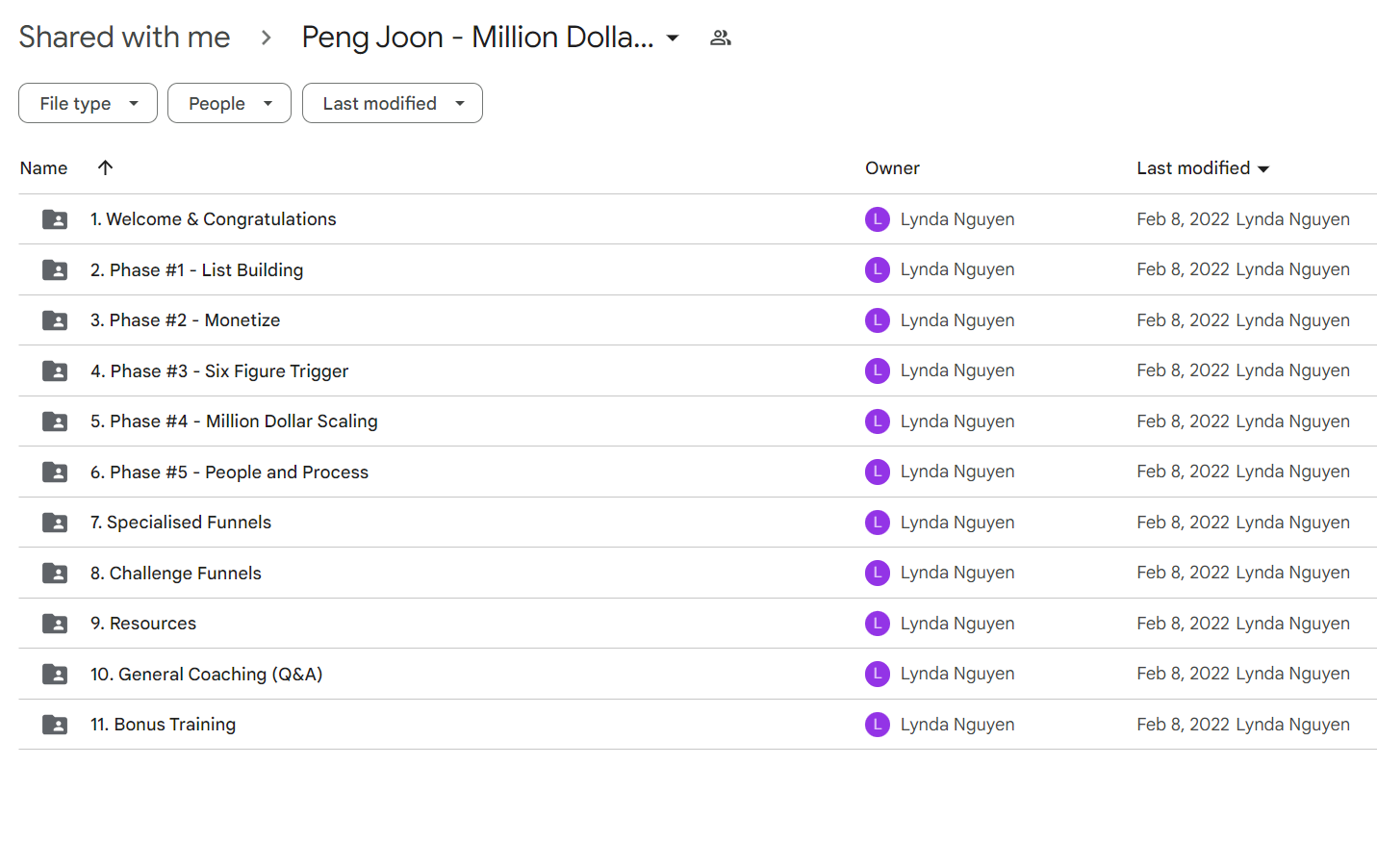The width and height of the screenshot is (1377, 868).
Task: Click folder icon for 7. Specialised Funnels
Action: (x=55, y=523)
